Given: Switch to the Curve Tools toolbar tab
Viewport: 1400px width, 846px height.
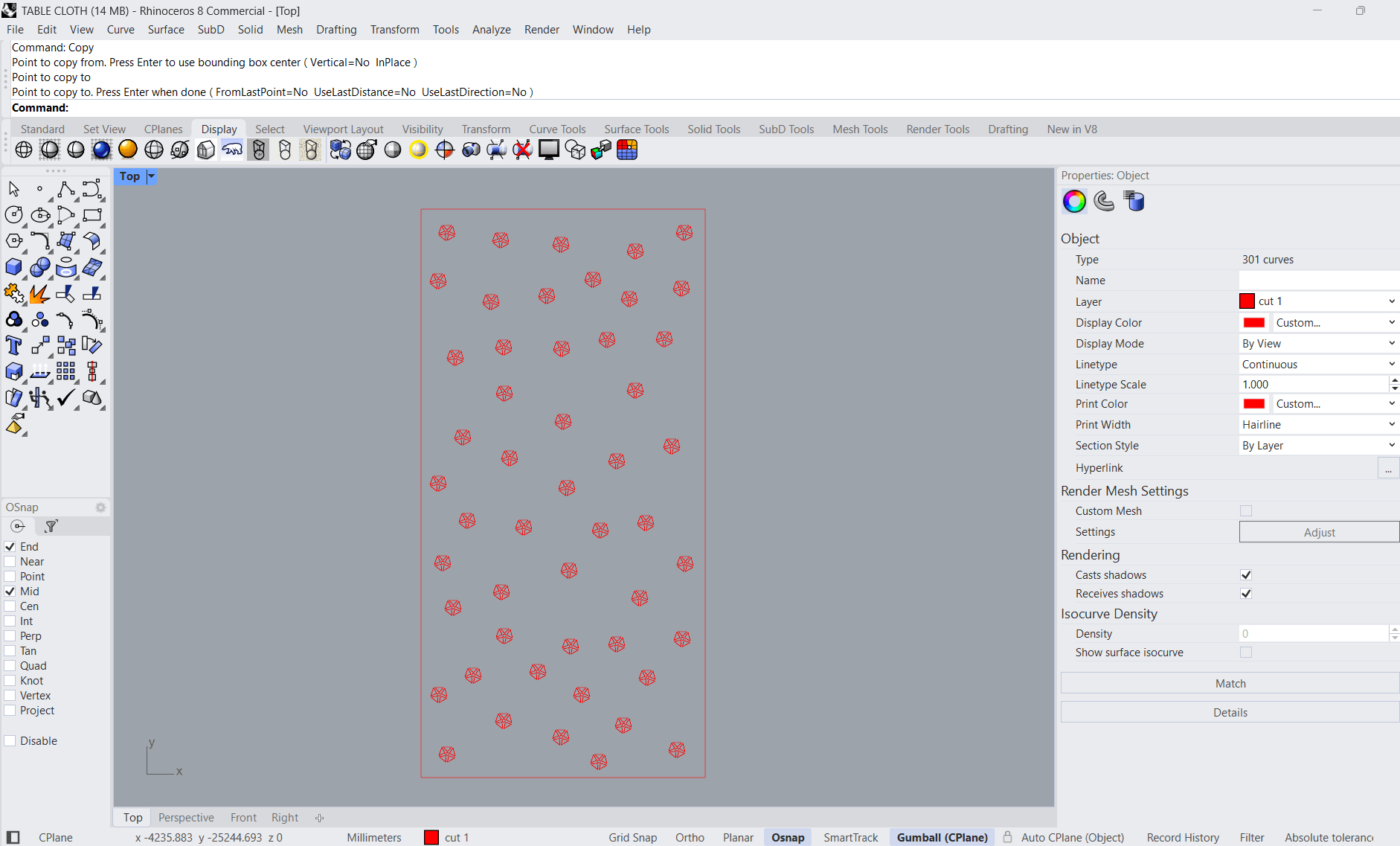Looking at the screenshot, I should (x=557, y=129).
